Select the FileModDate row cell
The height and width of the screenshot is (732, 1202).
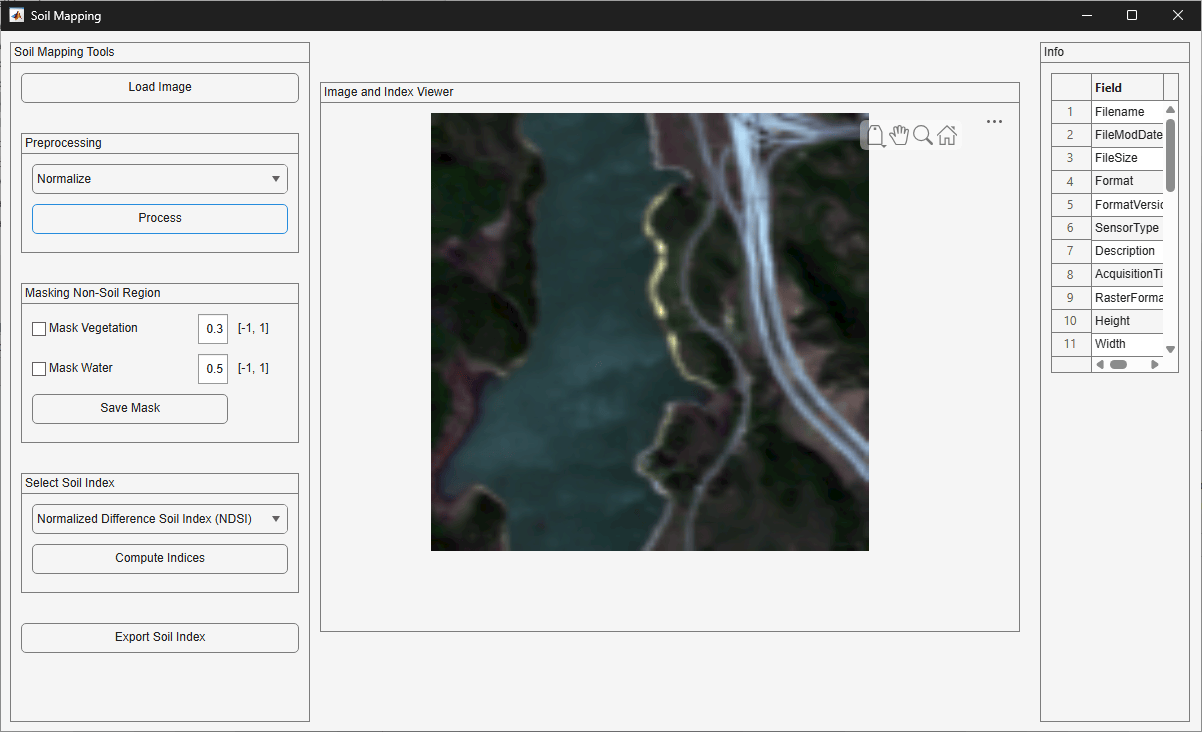click(x=1127, y=135)
